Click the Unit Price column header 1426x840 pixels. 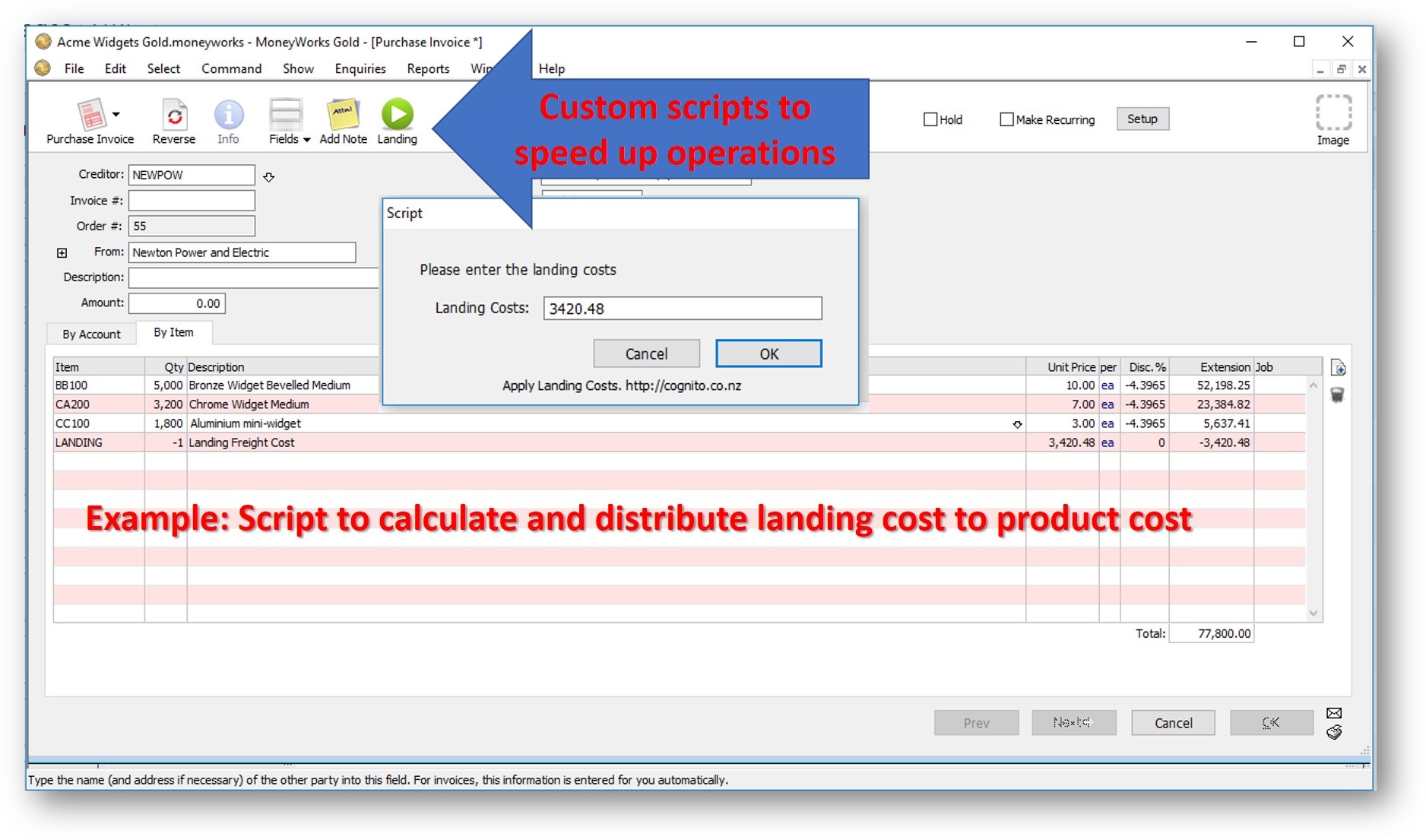(x=1063, y=367)
